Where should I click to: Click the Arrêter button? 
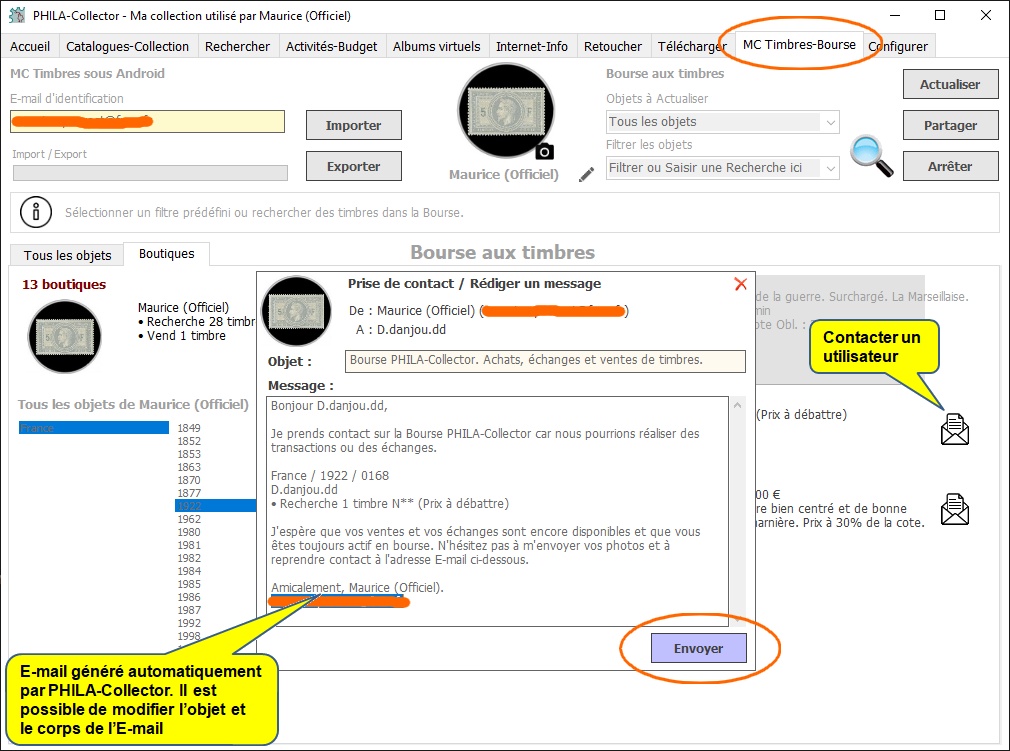[950, 166]
